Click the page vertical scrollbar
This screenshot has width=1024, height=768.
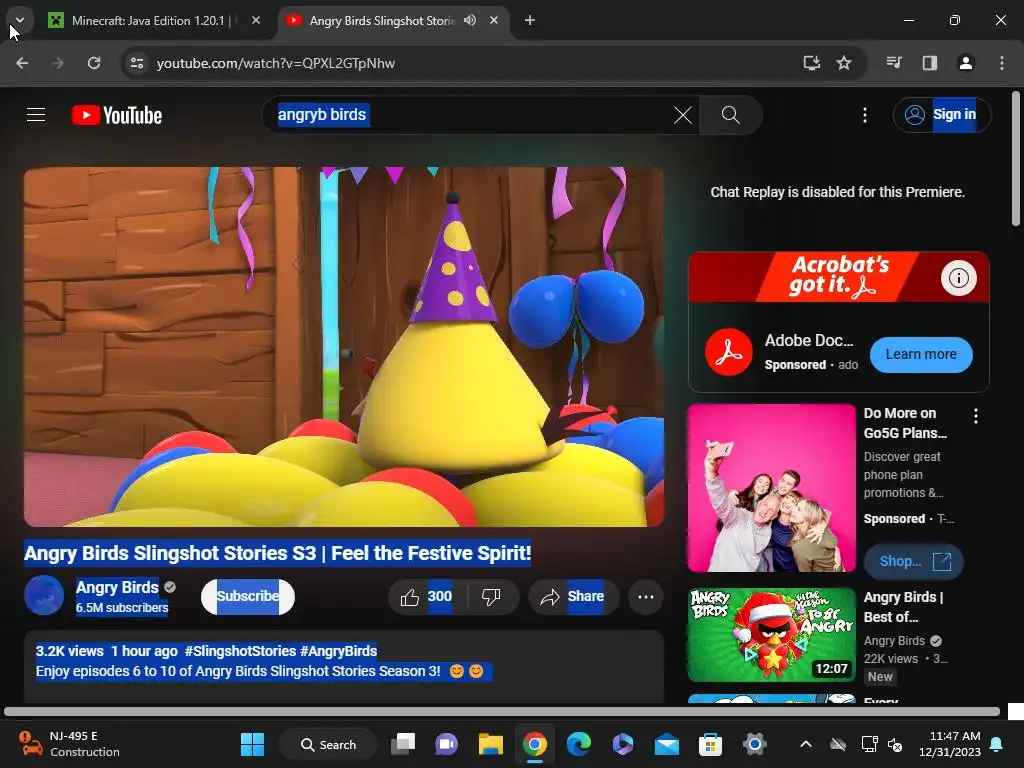pyautogui.click(x=1016, y=159)
